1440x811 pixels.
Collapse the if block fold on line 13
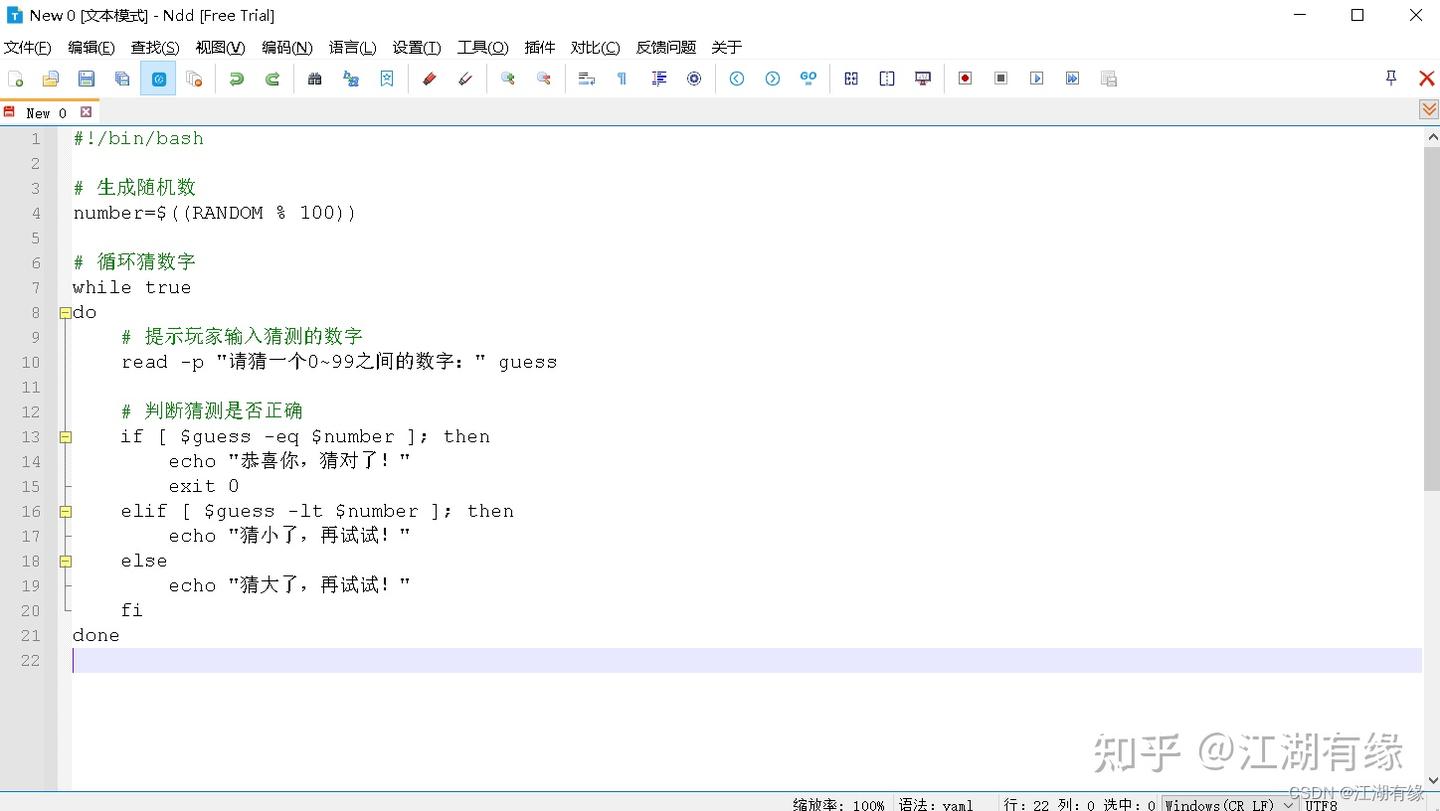point(65,436)
